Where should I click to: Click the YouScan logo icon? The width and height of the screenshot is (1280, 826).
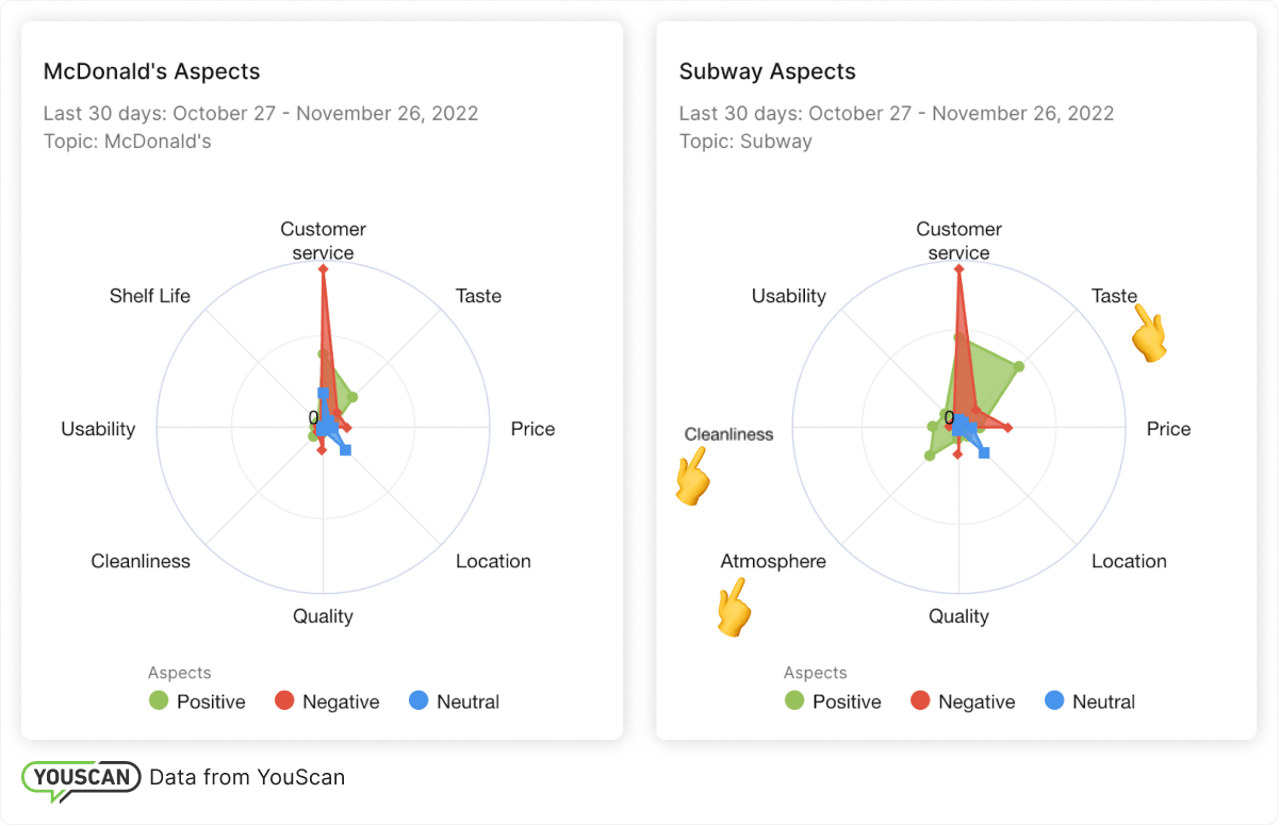tap(81, 779)
